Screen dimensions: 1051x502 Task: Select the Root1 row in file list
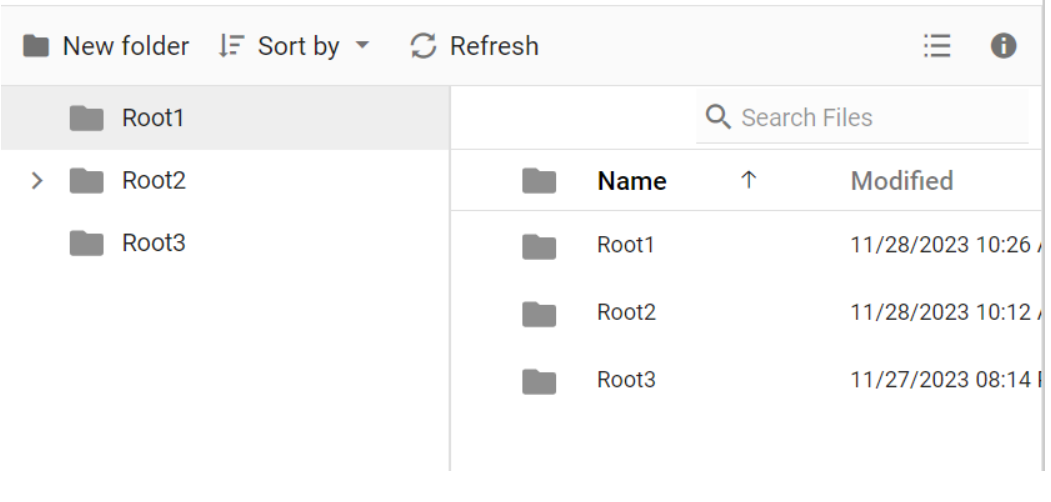pyautogui.click(x=626, y=245)
